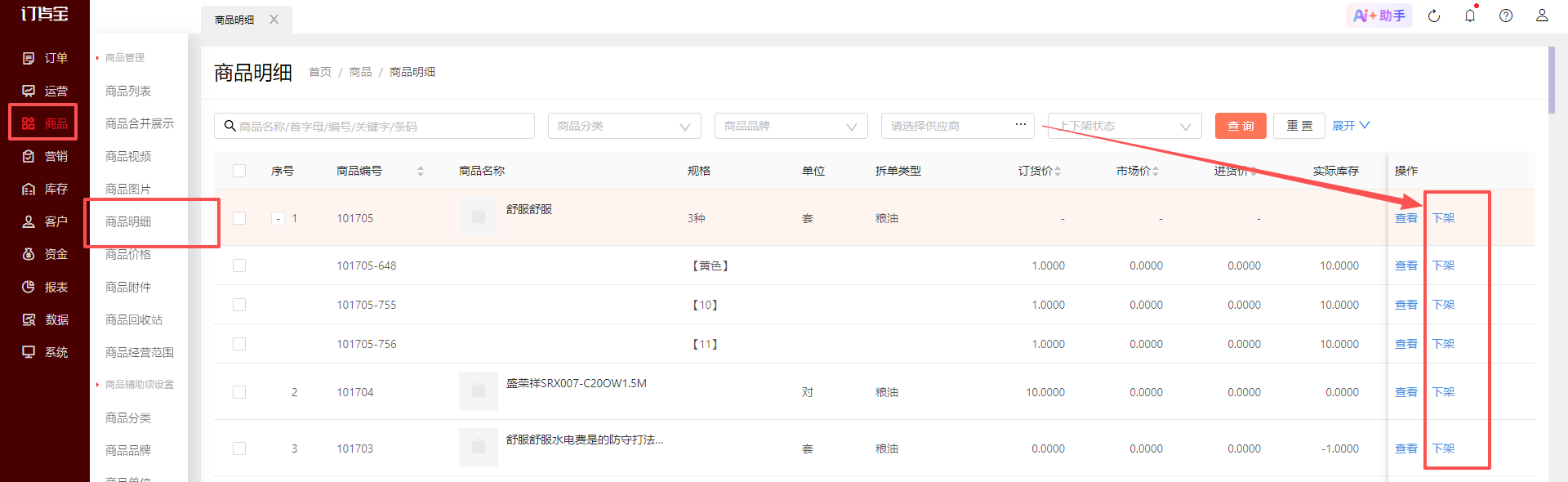This screenshot has height=482, width=1568.
Task: Go to 商品价格 submenu
Action: pyautogui.click(x=128, y=254)
